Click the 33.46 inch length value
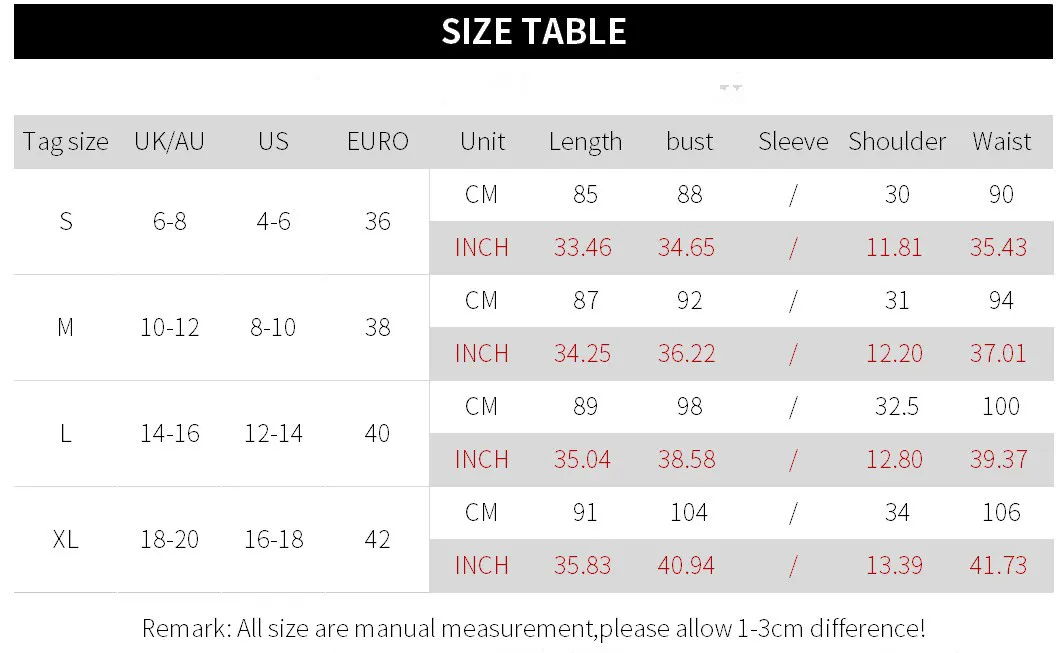1062x653 pixels. click(x=583, y=248)
